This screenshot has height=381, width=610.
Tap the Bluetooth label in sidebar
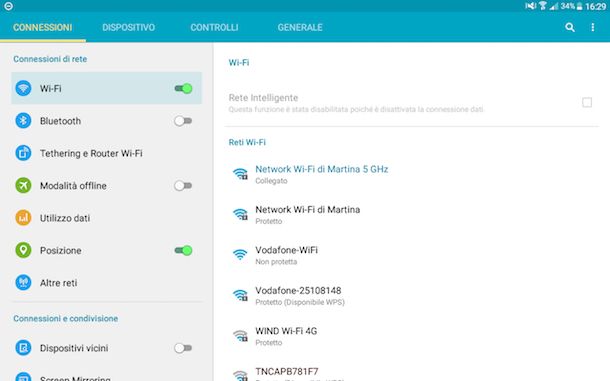pyautogui.click(x=60, y=121)
